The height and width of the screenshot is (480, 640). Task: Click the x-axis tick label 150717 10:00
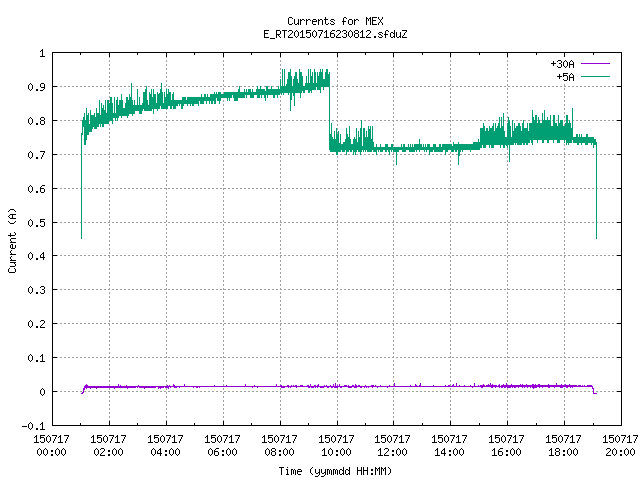pos(336,446)
